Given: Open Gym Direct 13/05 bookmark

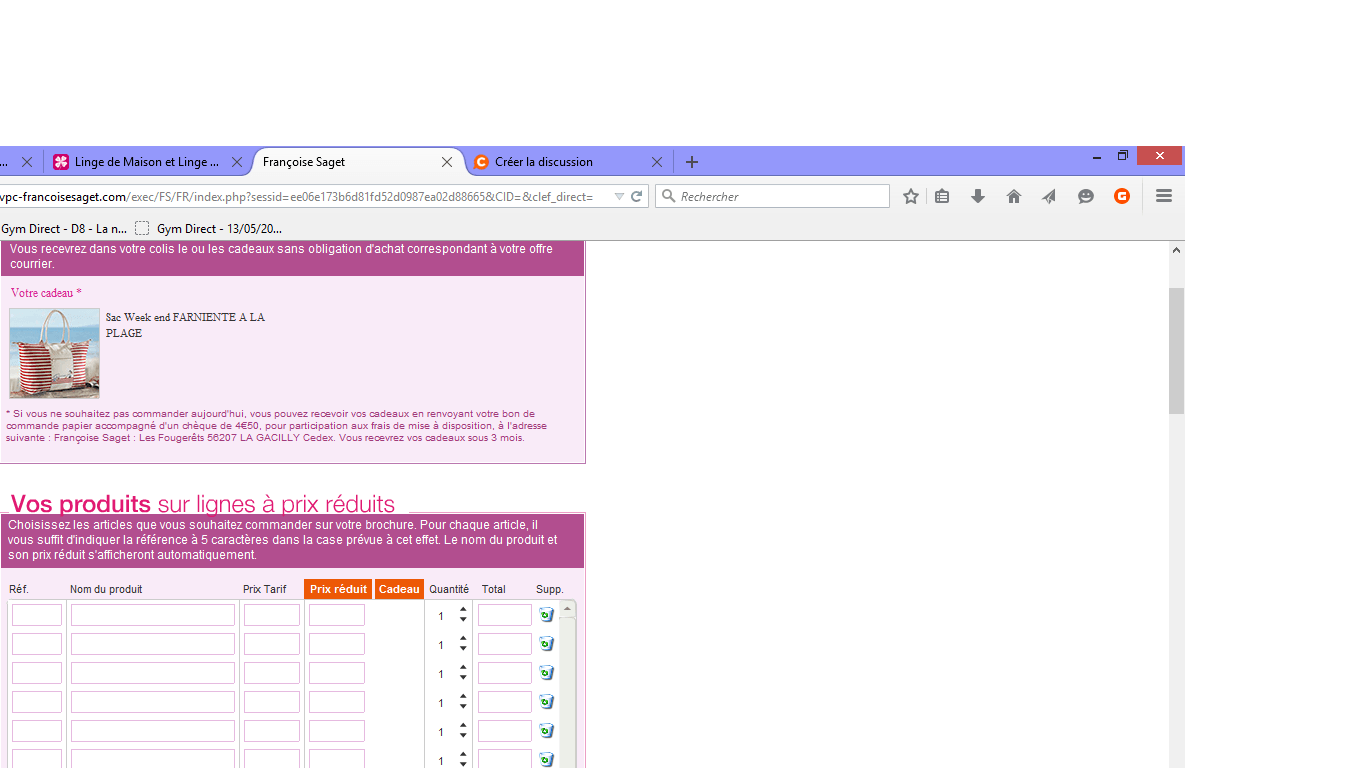Looking at the screenshot, I should [218, 229].
